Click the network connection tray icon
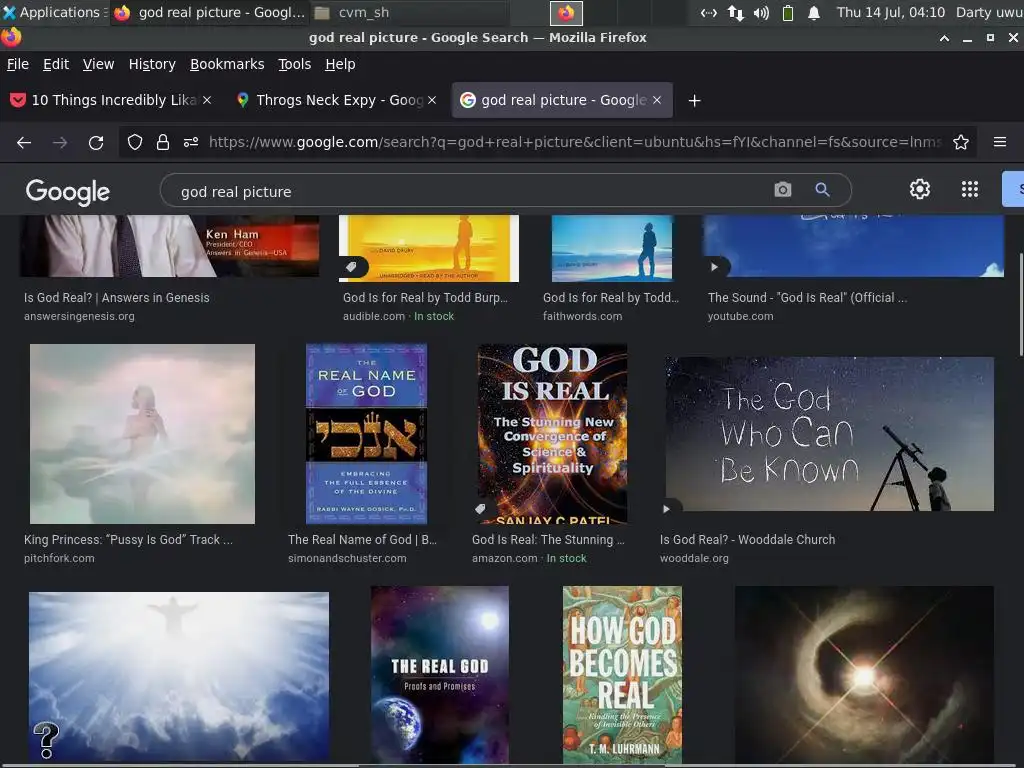1024x768 pixels. point(735,12)
